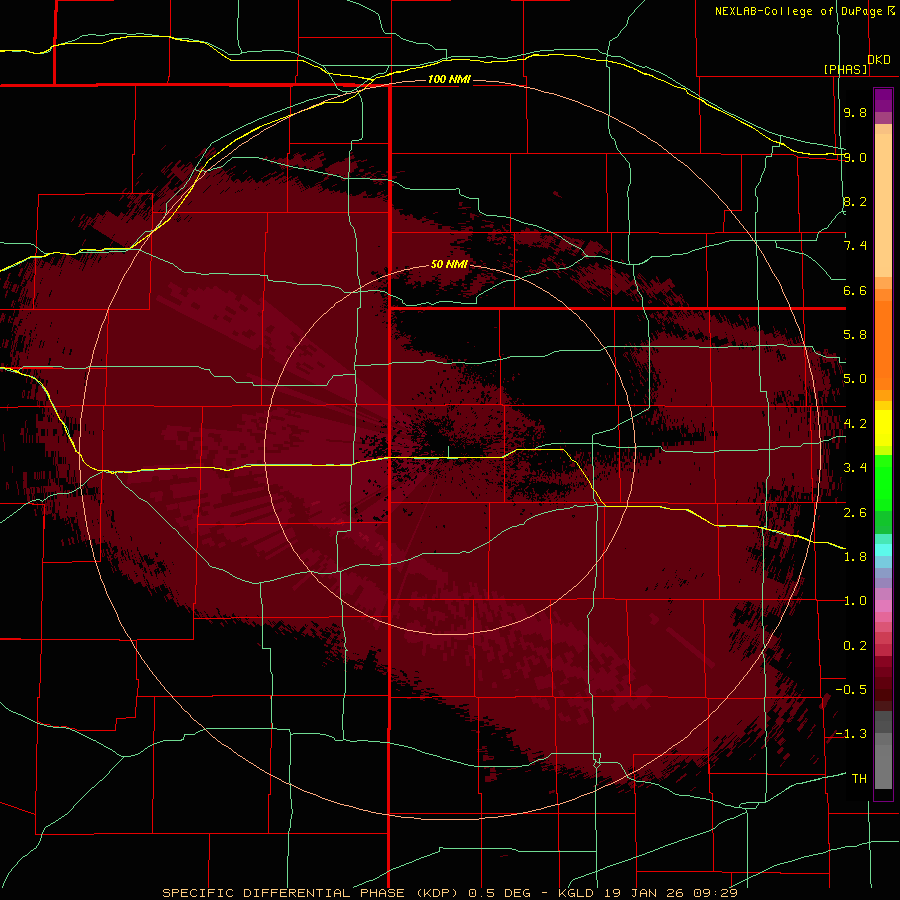Click the 50 NMI range ring label

click(x=449, y=264)
